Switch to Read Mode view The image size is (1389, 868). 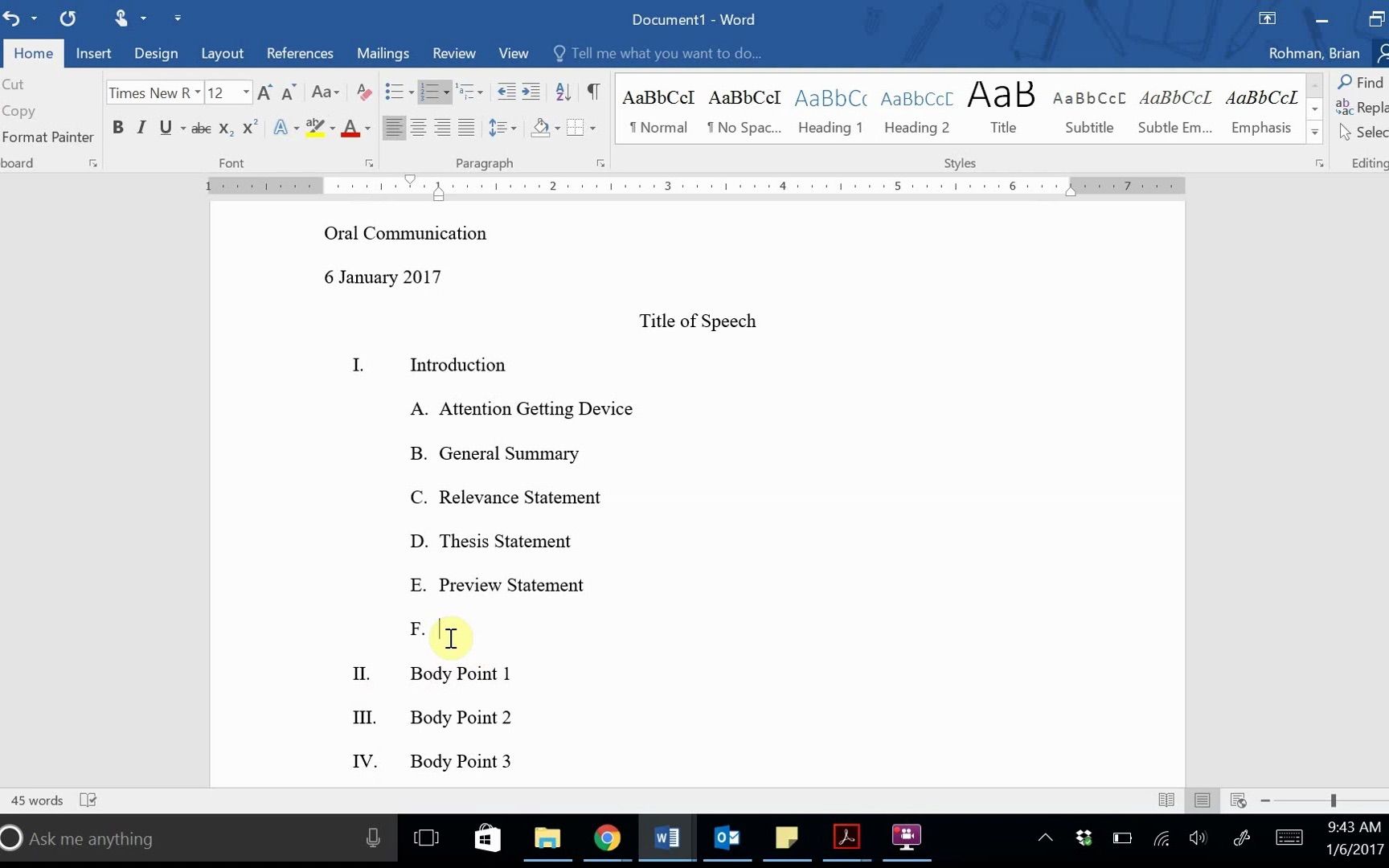tap(1166, 800)
